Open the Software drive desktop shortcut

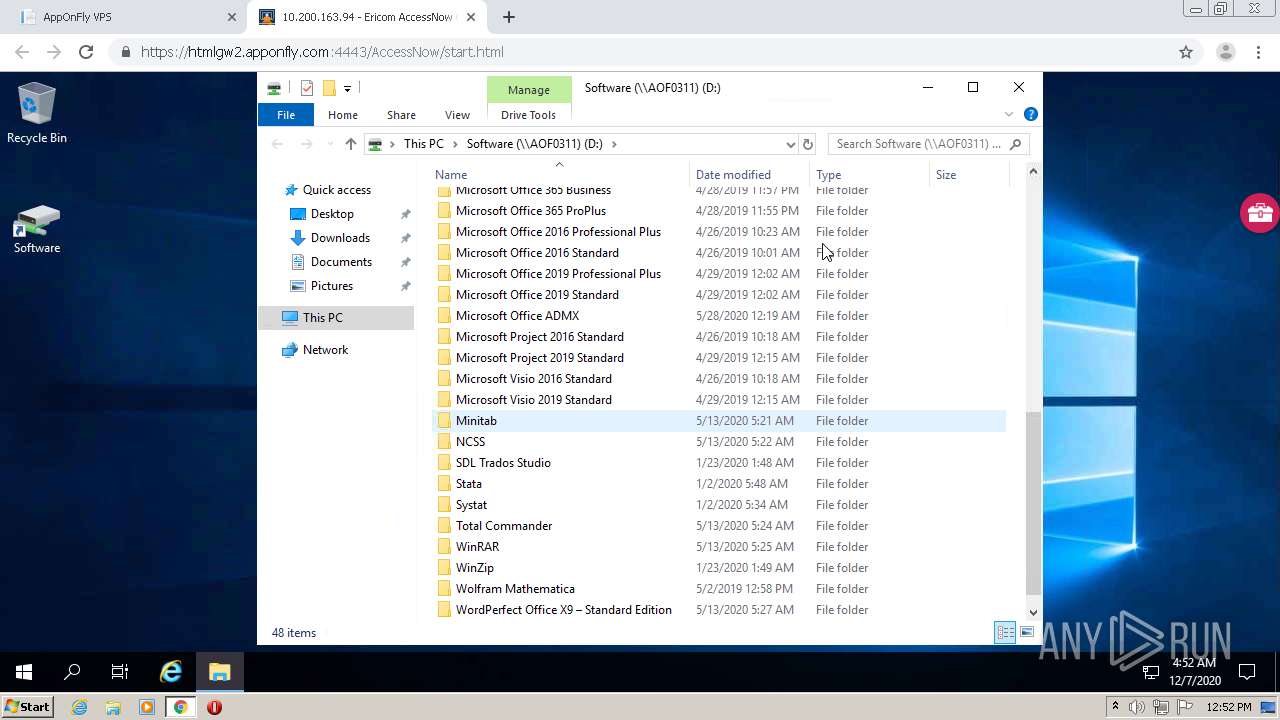37,229
